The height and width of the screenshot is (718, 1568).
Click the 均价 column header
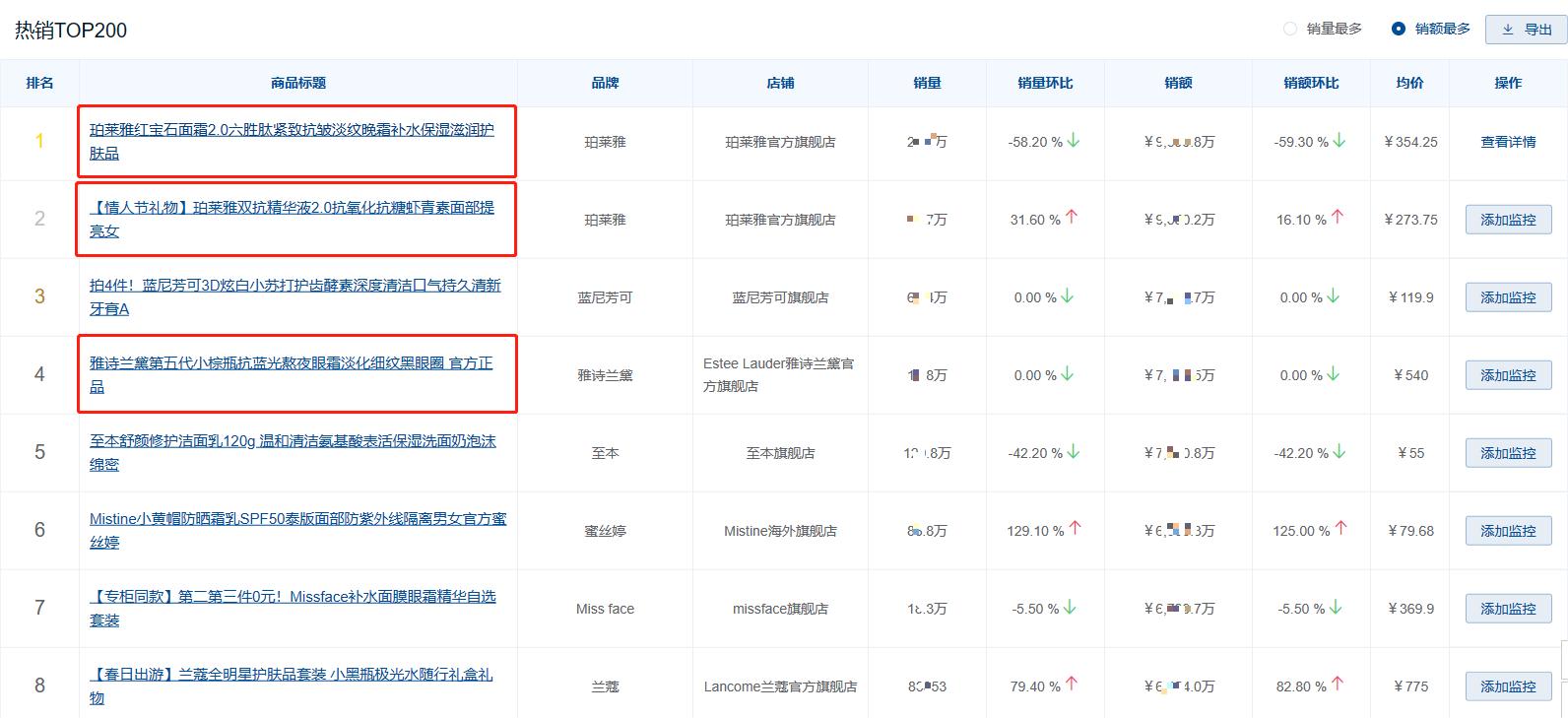[x=1409, y=84]
